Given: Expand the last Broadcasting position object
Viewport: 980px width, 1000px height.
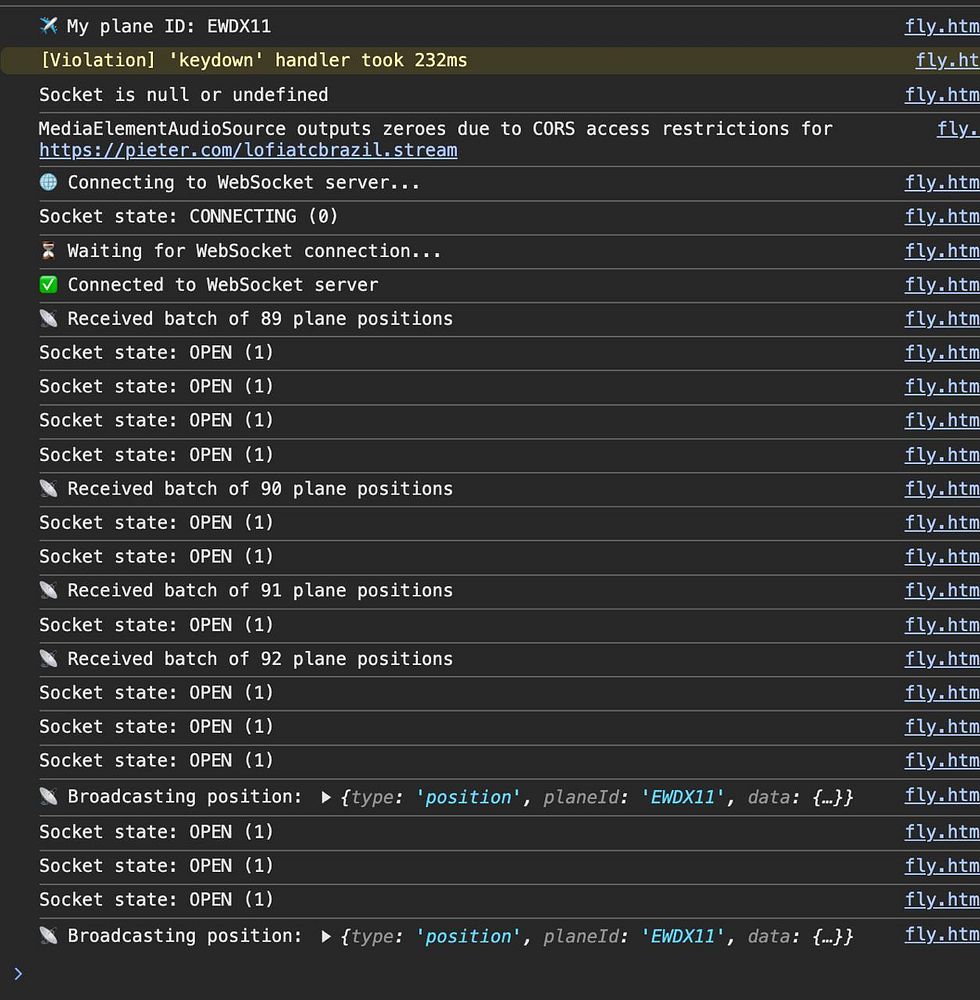Looking at the screenshot, I should tap(327, 937).
